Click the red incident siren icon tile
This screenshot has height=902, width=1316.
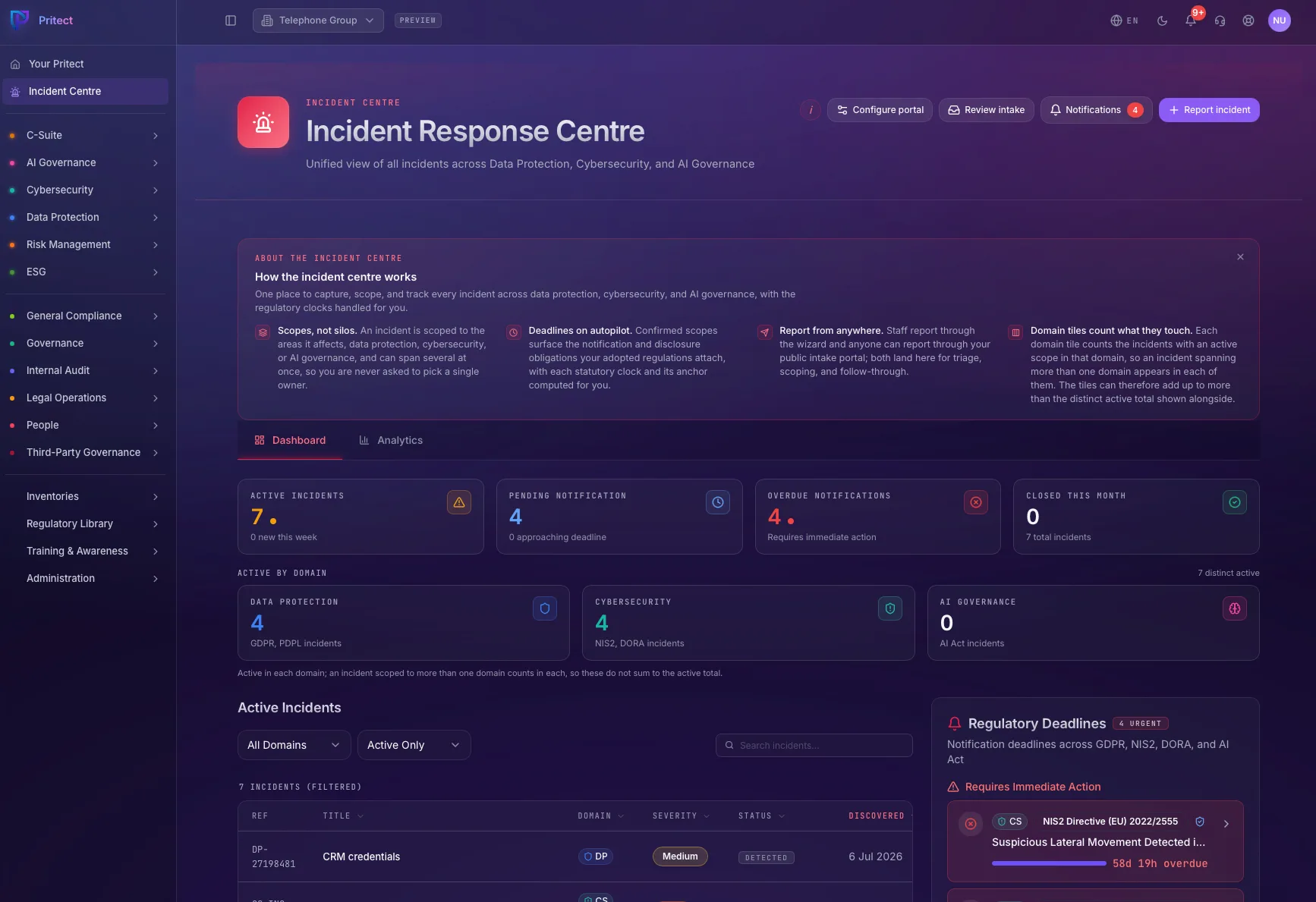coord(263,122)
